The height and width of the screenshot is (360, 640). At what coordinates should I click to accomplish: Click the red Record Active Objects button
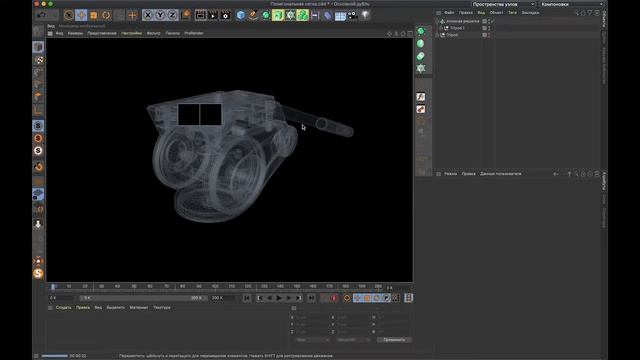pos(334,298)
